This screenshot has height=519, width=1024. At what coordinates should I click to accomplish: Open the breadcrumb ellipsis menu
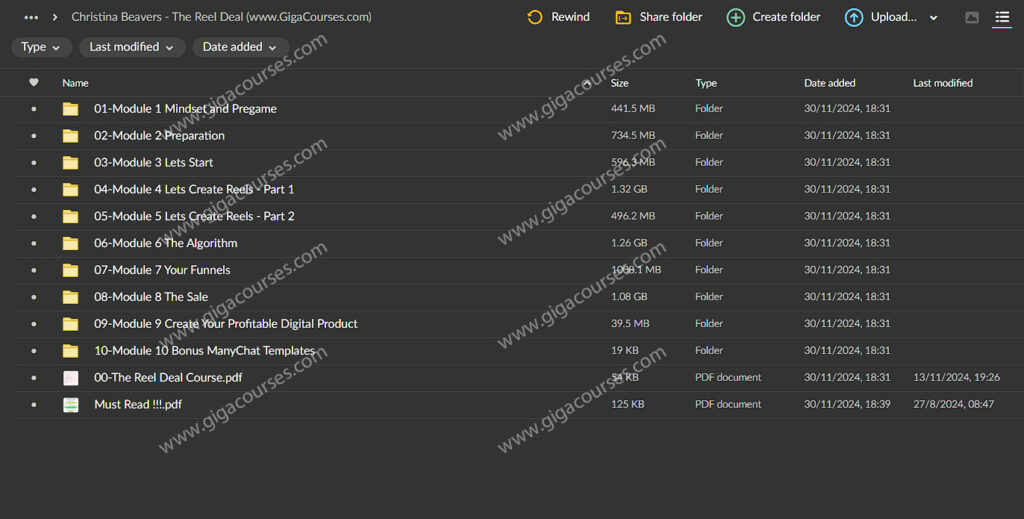(31, 17)
